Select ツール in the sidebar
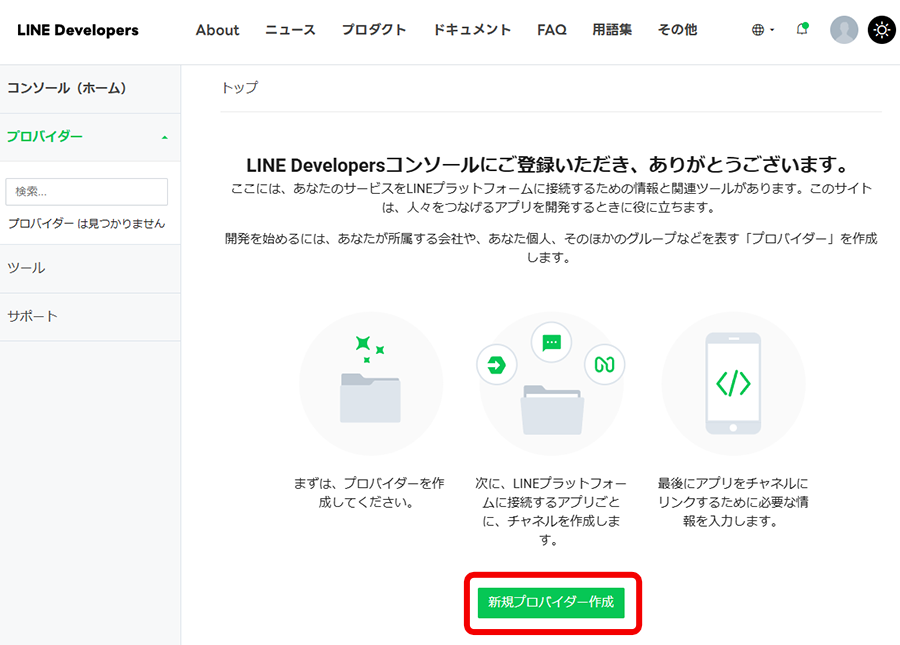The height and width of the screenshot is (645, 900). pos(26,268)
